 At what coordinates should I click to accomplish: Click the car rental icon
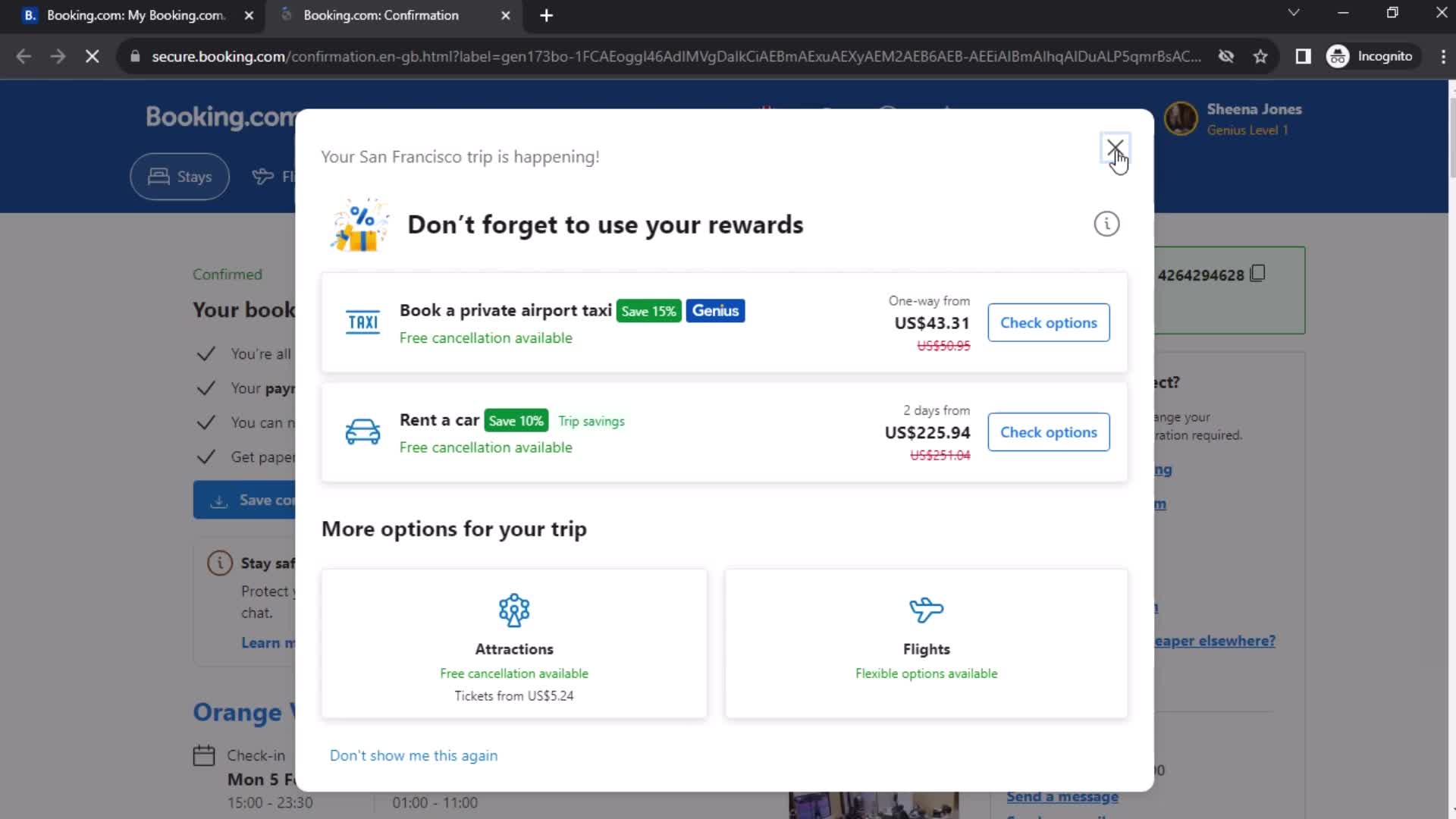click(363, 431)
